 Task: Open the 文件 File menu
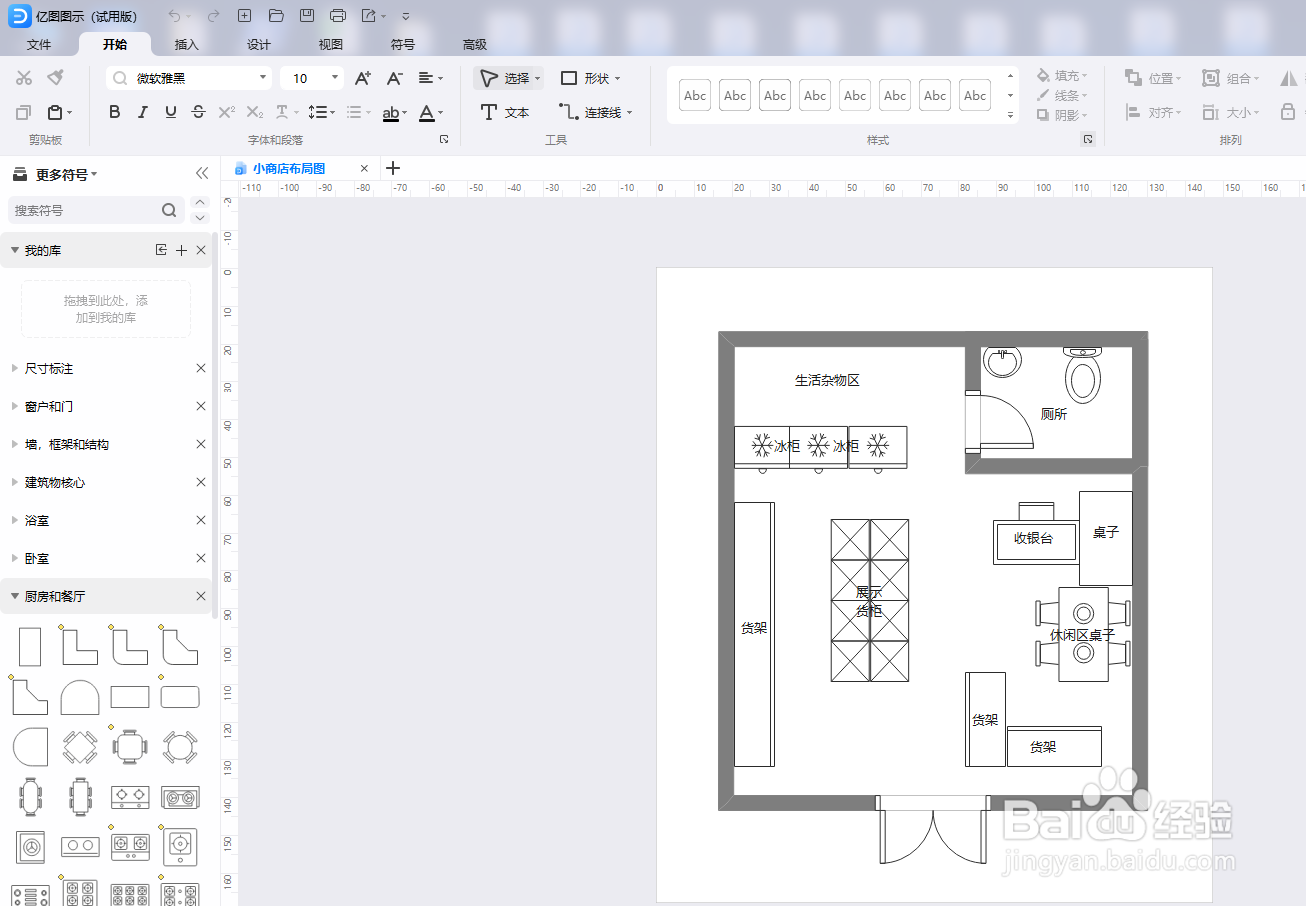(x=39, y=44)
